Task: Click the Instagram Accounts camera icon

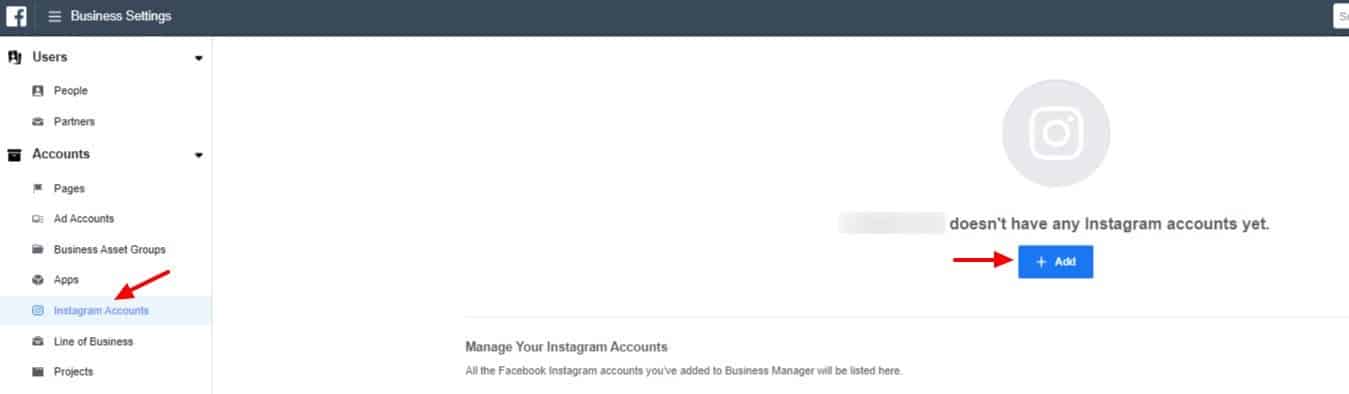Action: 38,311
